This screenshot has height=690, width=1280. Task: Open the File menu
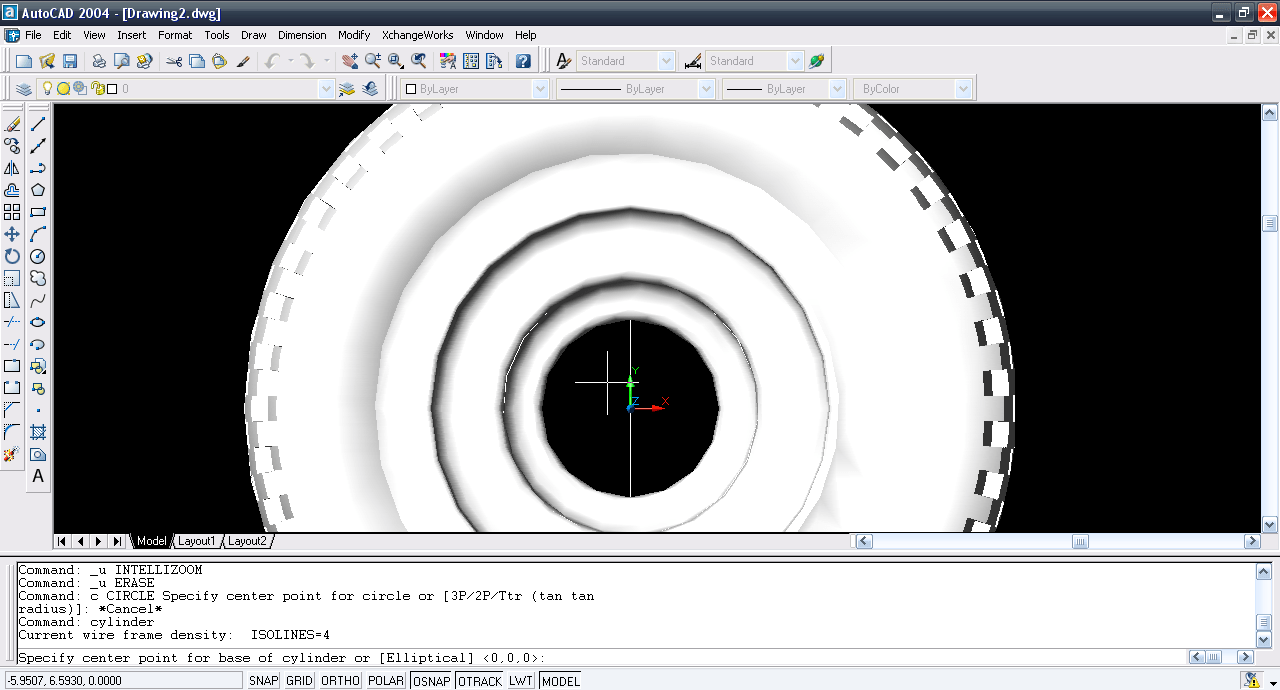[x=33, y=35]
